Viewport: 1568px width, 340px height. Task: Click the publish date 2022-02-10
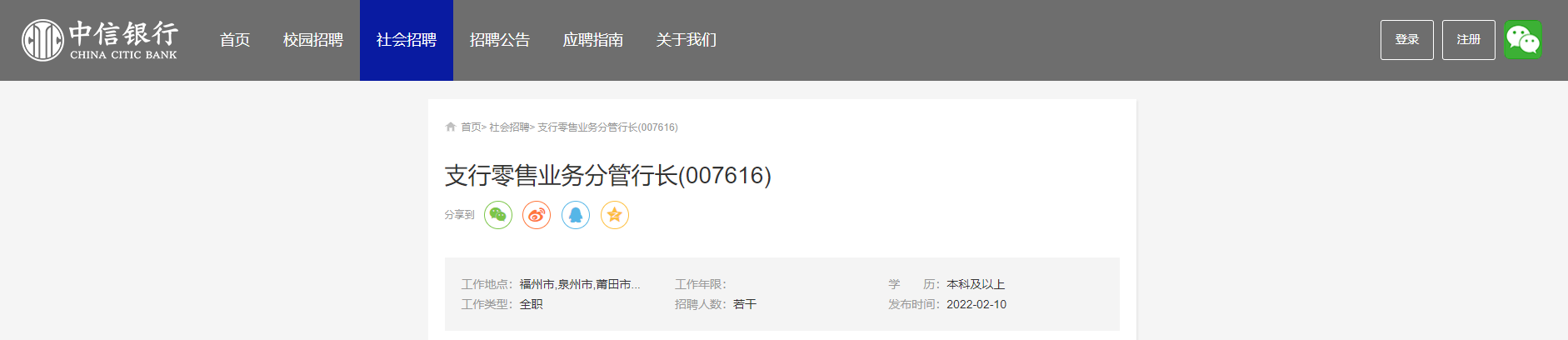pos(976,304)
